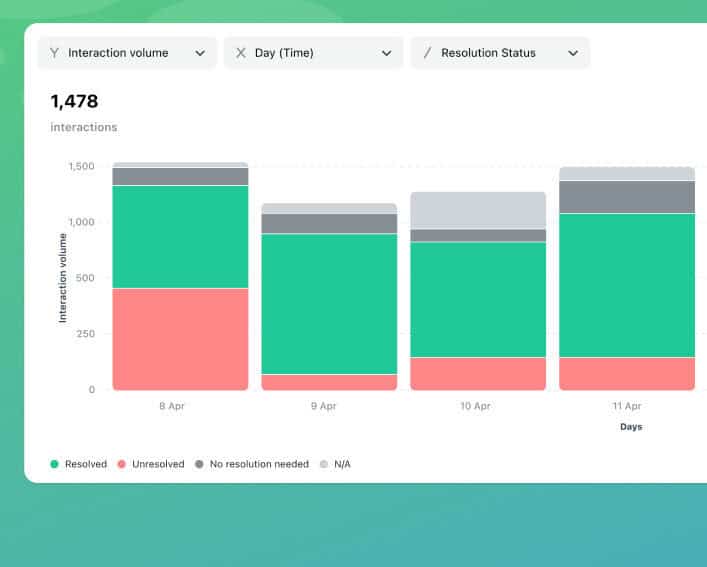This screenshot has height=567, width=707.
Task: Click the green Resolved legend dot
Action: click(x=55, y=464)
